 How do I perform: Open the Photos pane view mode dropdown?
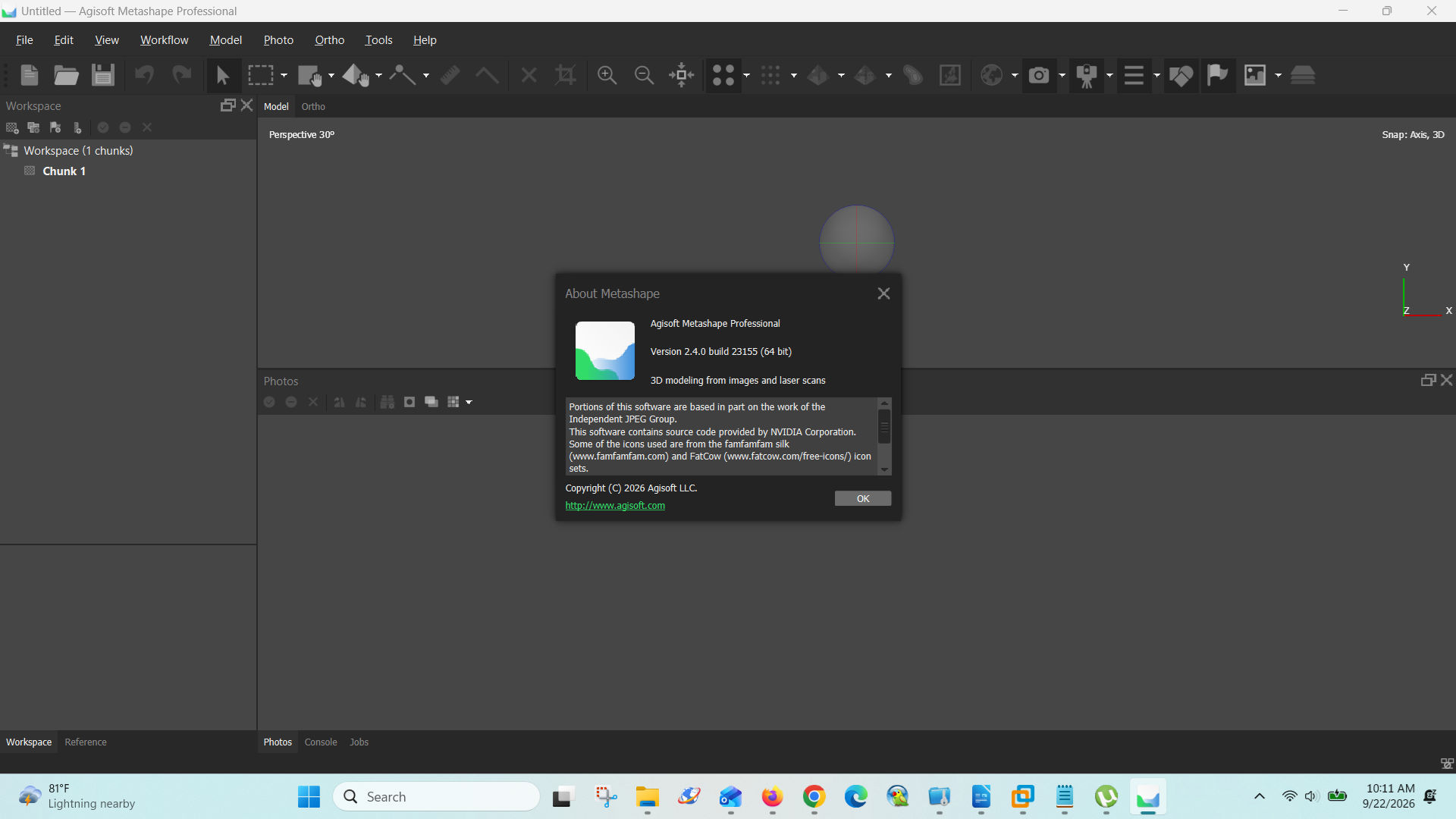469,403
